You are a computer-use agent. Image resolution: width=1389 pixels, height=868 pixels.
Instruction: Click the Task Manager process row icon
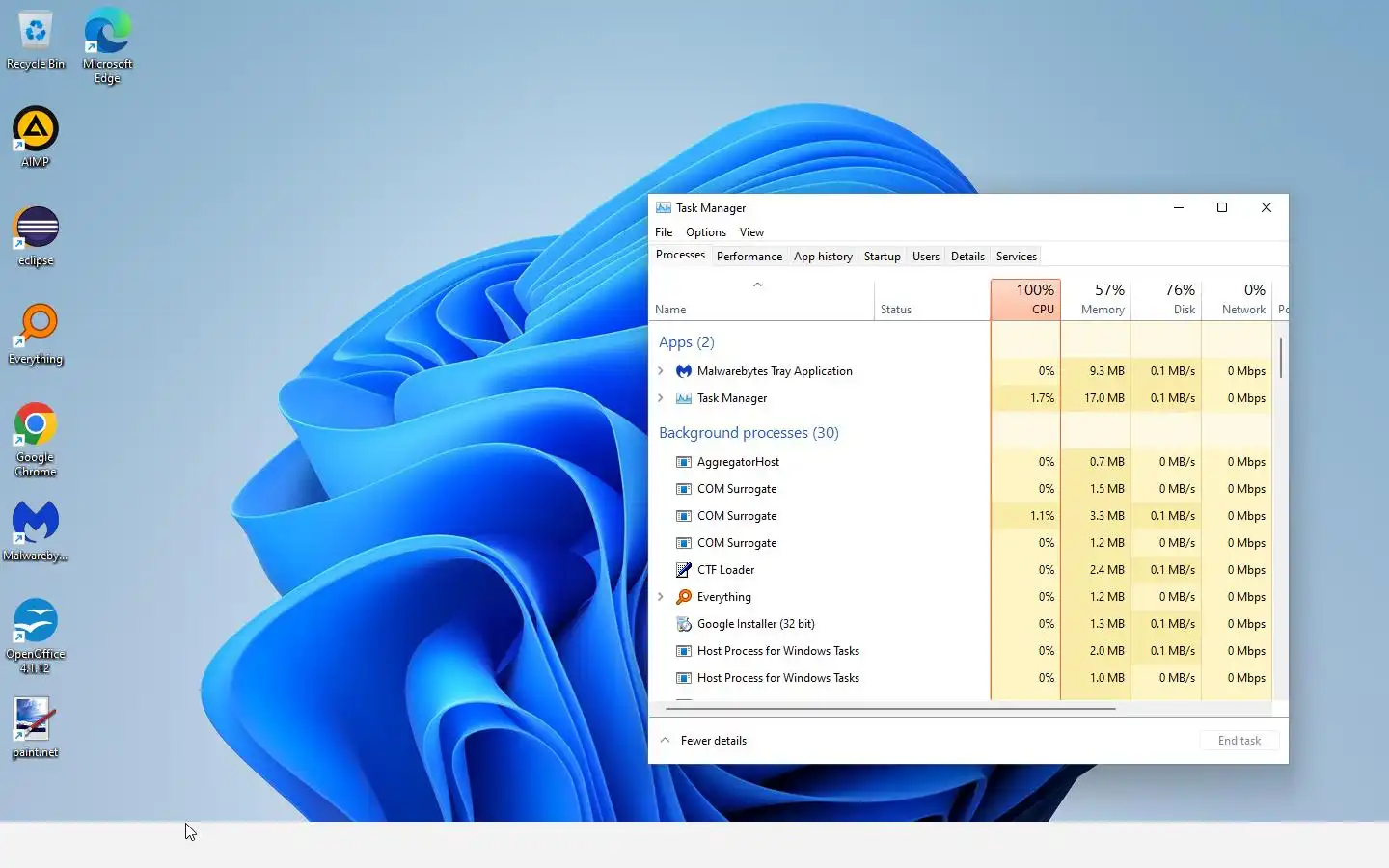point(684,398)
